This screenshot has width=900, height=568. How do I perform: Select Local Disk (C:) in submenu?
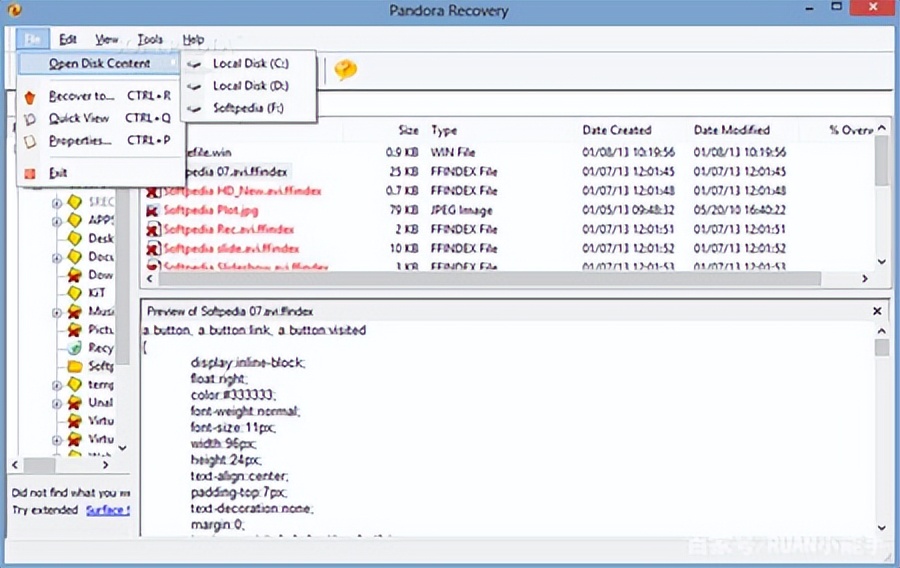point(250,64)
